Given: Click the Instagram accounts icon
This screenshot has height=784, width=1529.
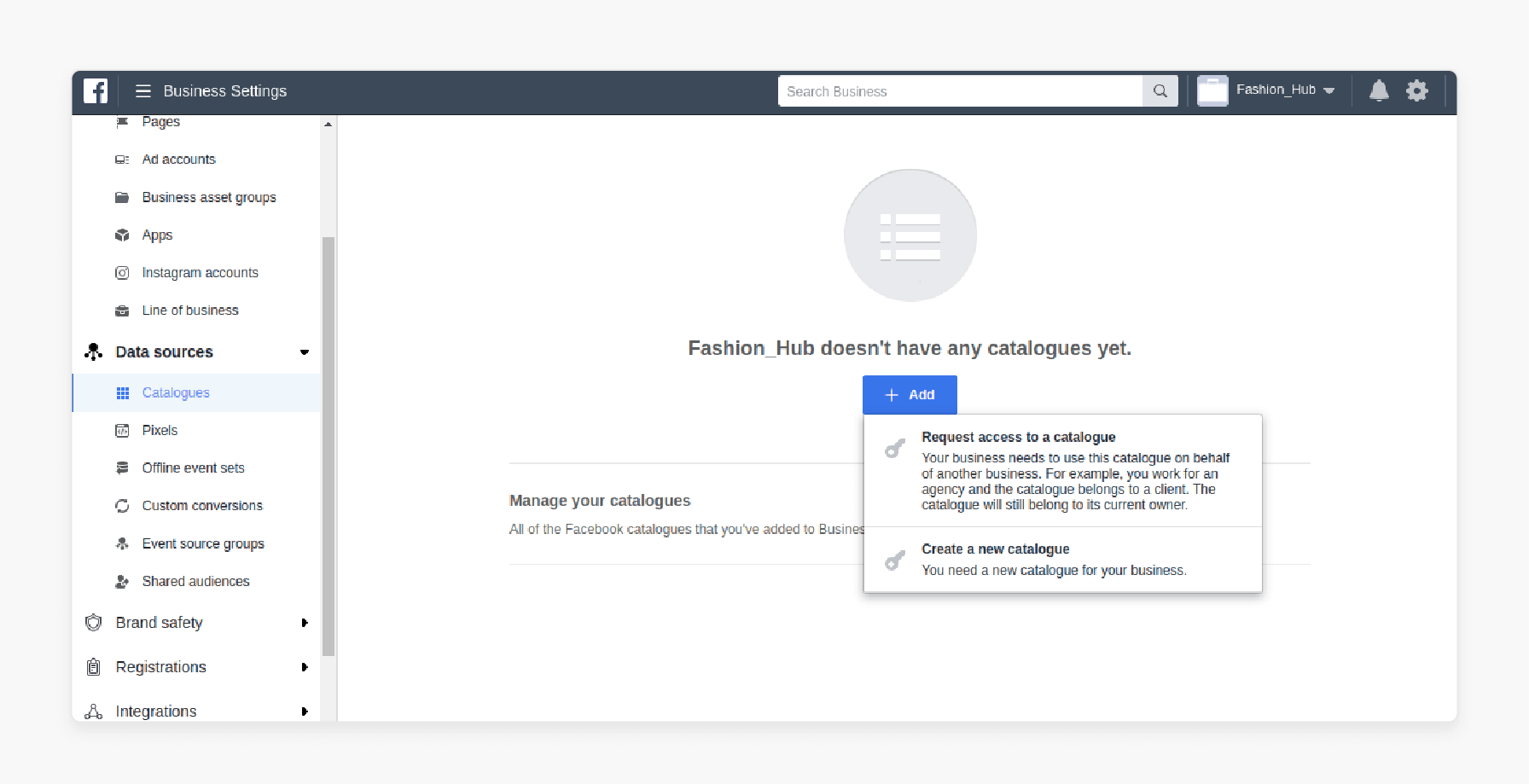Looking at the screenshot, I should tap(122, 273).
